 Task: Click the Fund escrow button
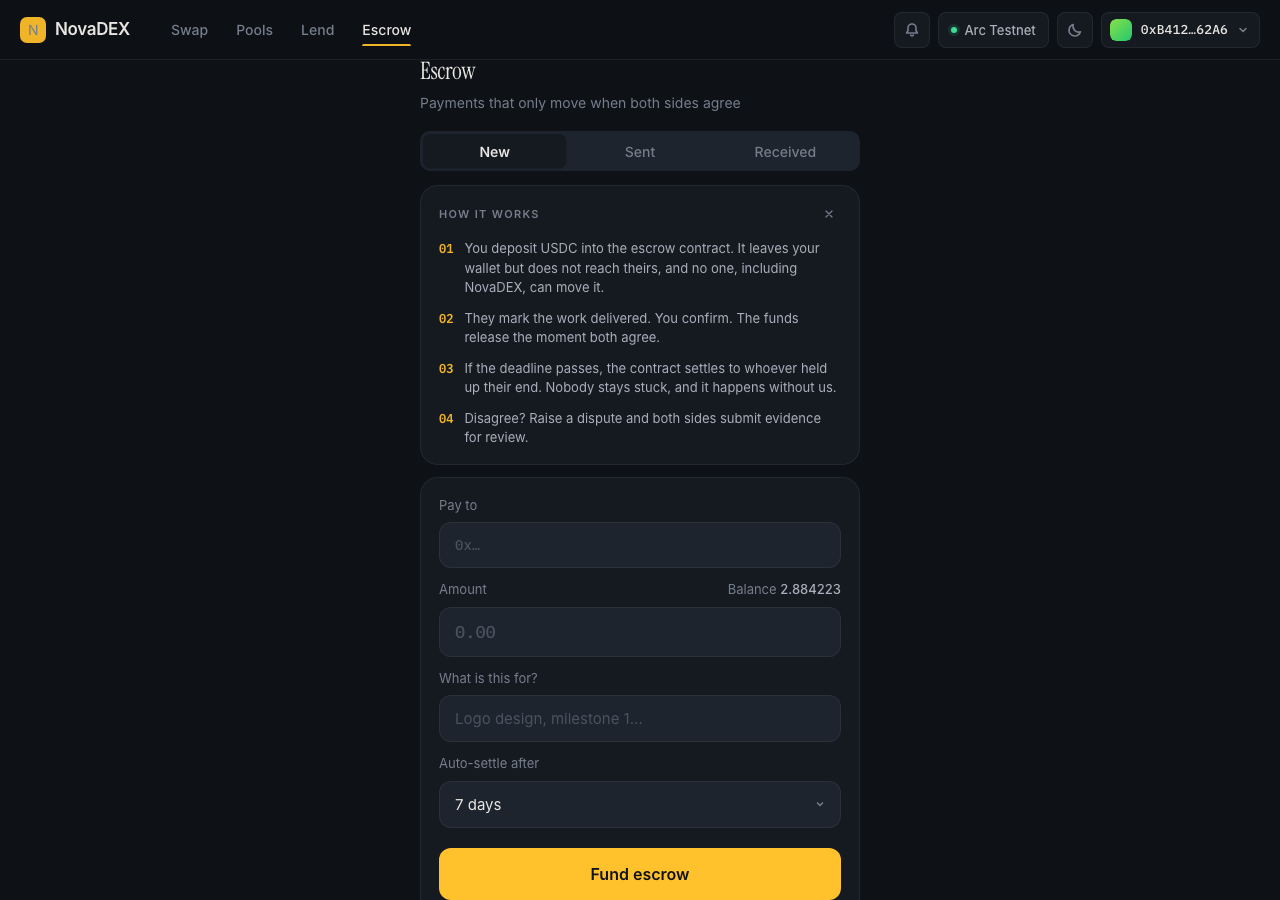[x=640, y=874]
